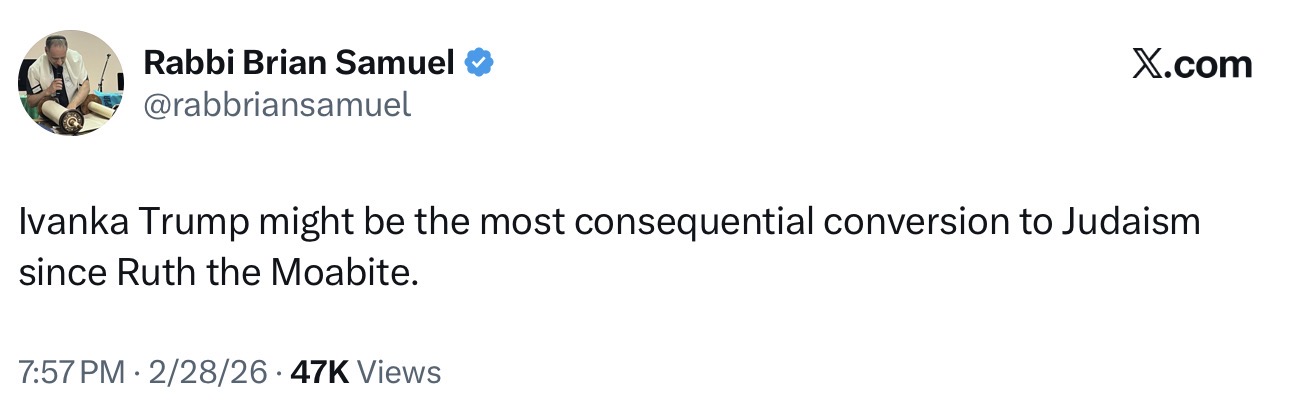Open the @rabbriansamuel handle link
1291x419 pixels.
coord(277,104)
